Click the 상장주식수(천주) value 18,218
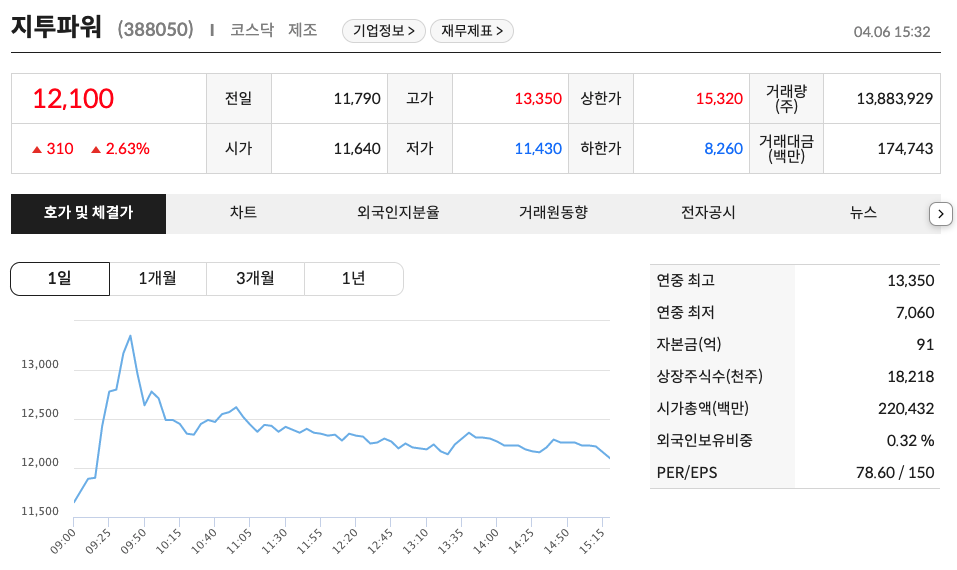Viewport: 957px width, 570px height. (911, 377)
